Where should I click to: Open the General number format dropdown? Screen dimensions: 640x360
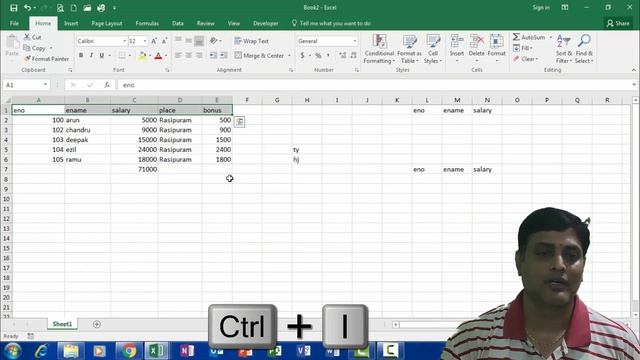coord(354,41)
